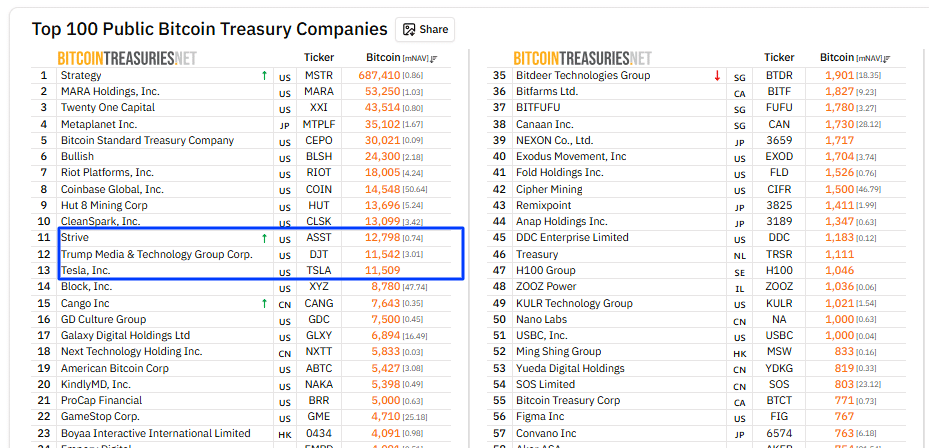Select H100 Group name
Screen dimensions: 929x448
546,270
